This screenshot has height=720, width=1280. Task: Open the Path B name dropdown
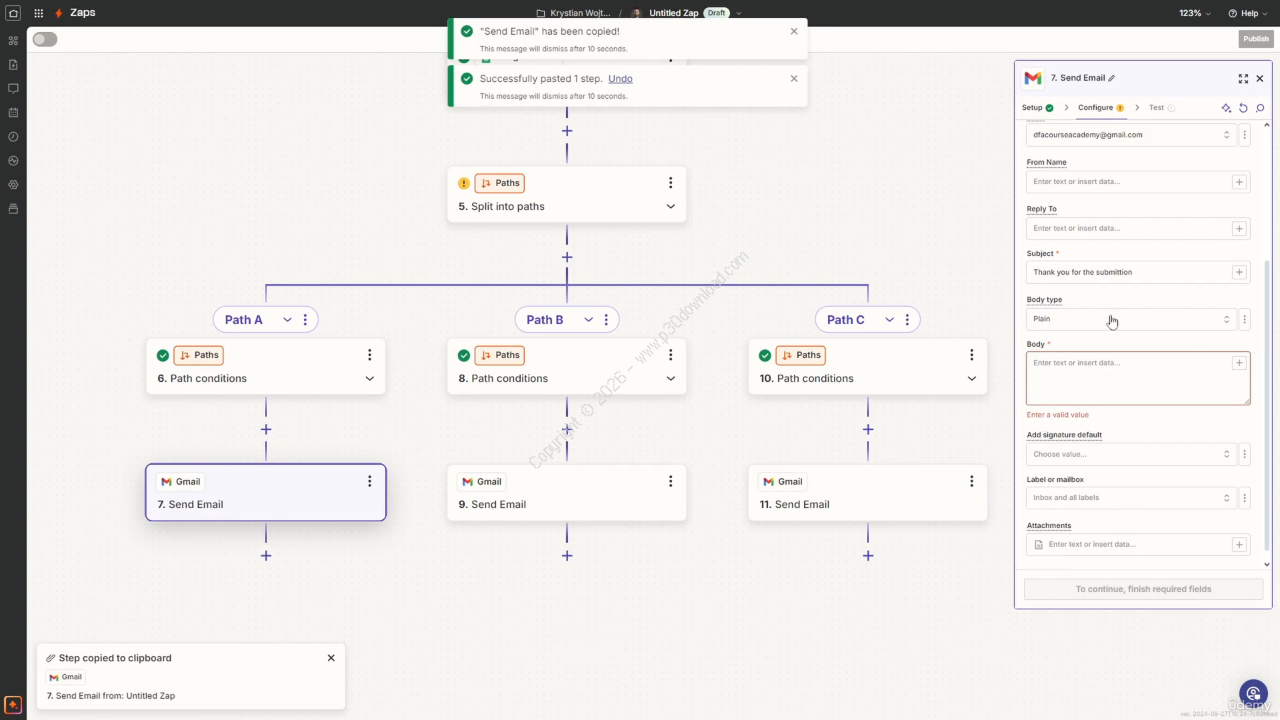[588, 320]
